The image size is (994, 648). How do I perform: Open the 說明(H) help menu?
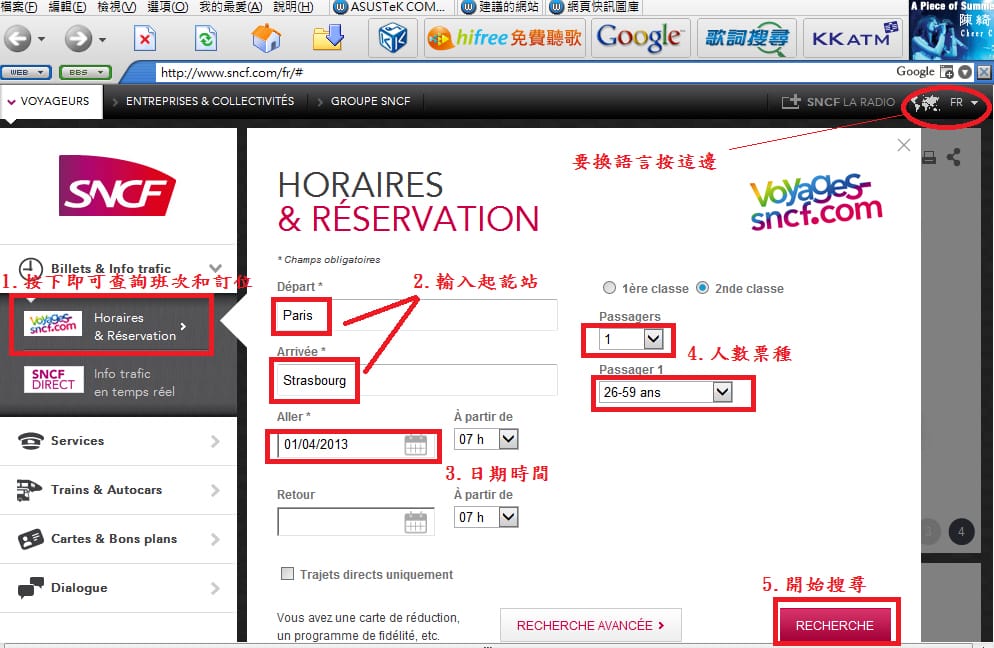click(x=293, y=7)
